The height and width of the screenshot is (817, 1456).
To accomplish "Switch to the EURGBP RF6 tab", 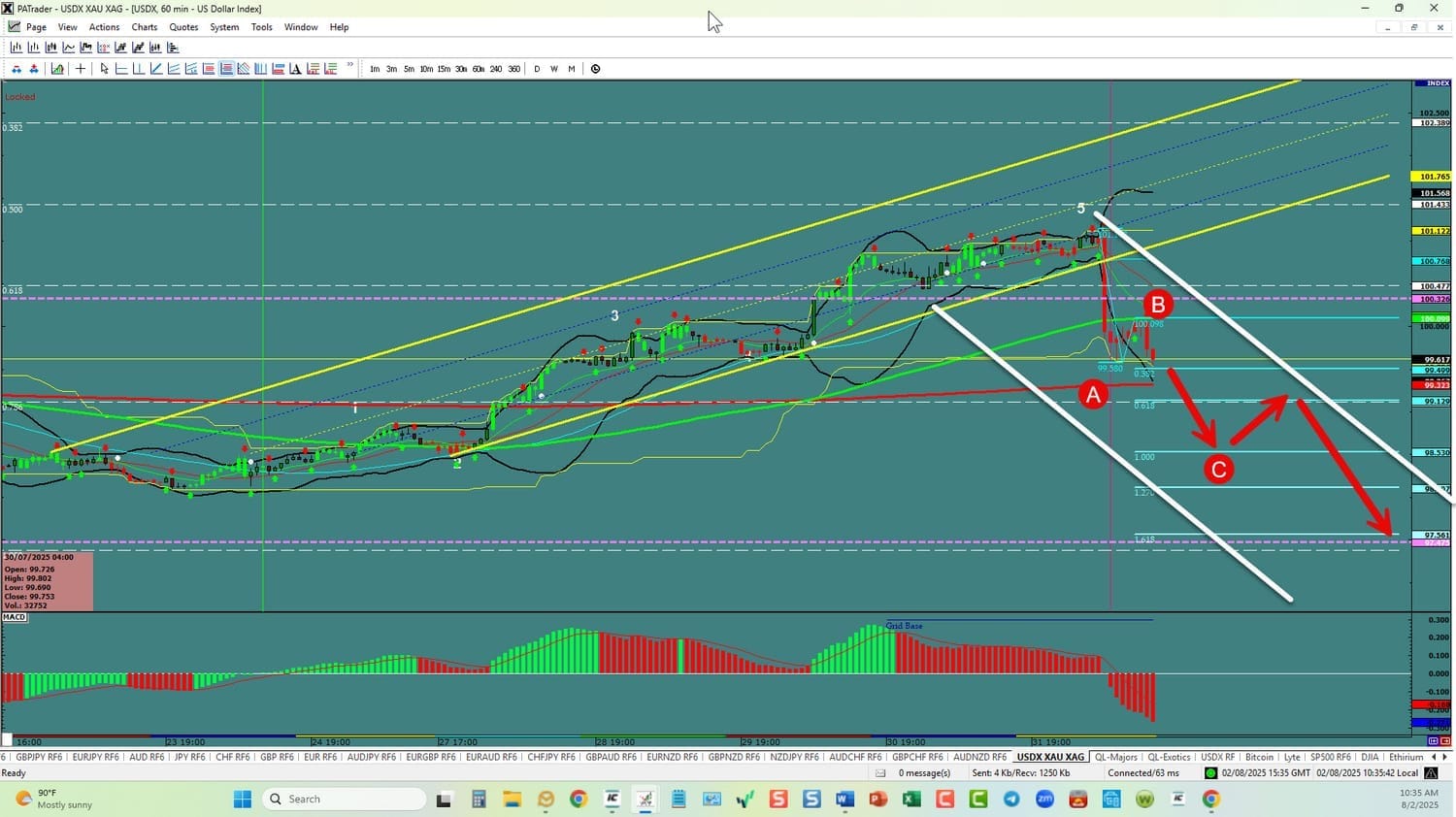I will (x=431, y=757).
